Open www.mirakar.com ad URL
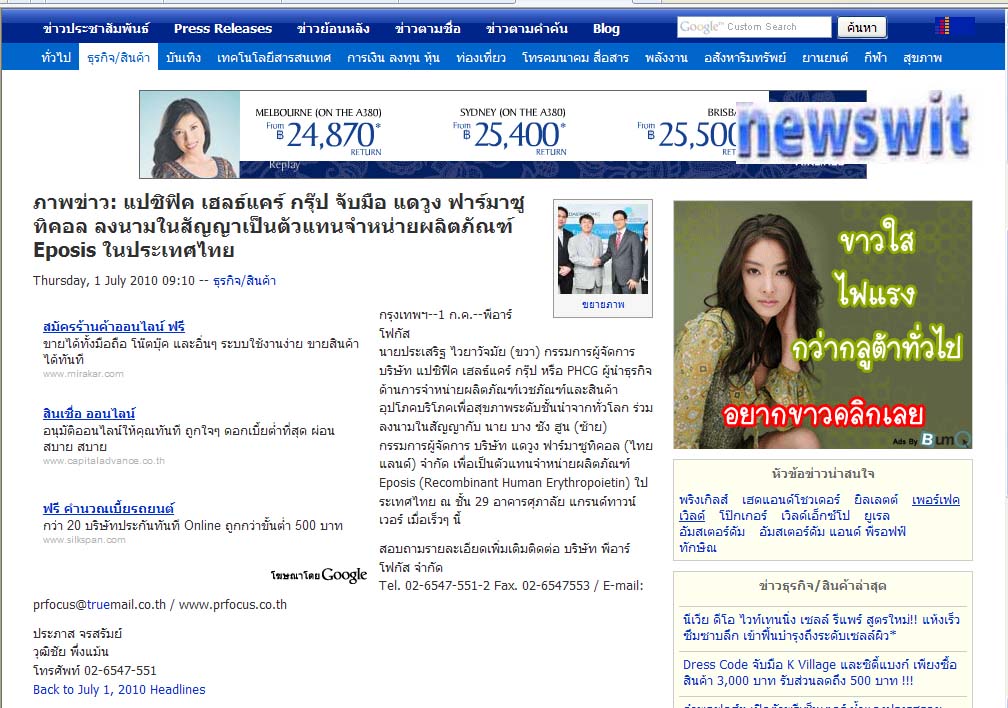This screenshot has height=708, width=1008. [83, 374]
